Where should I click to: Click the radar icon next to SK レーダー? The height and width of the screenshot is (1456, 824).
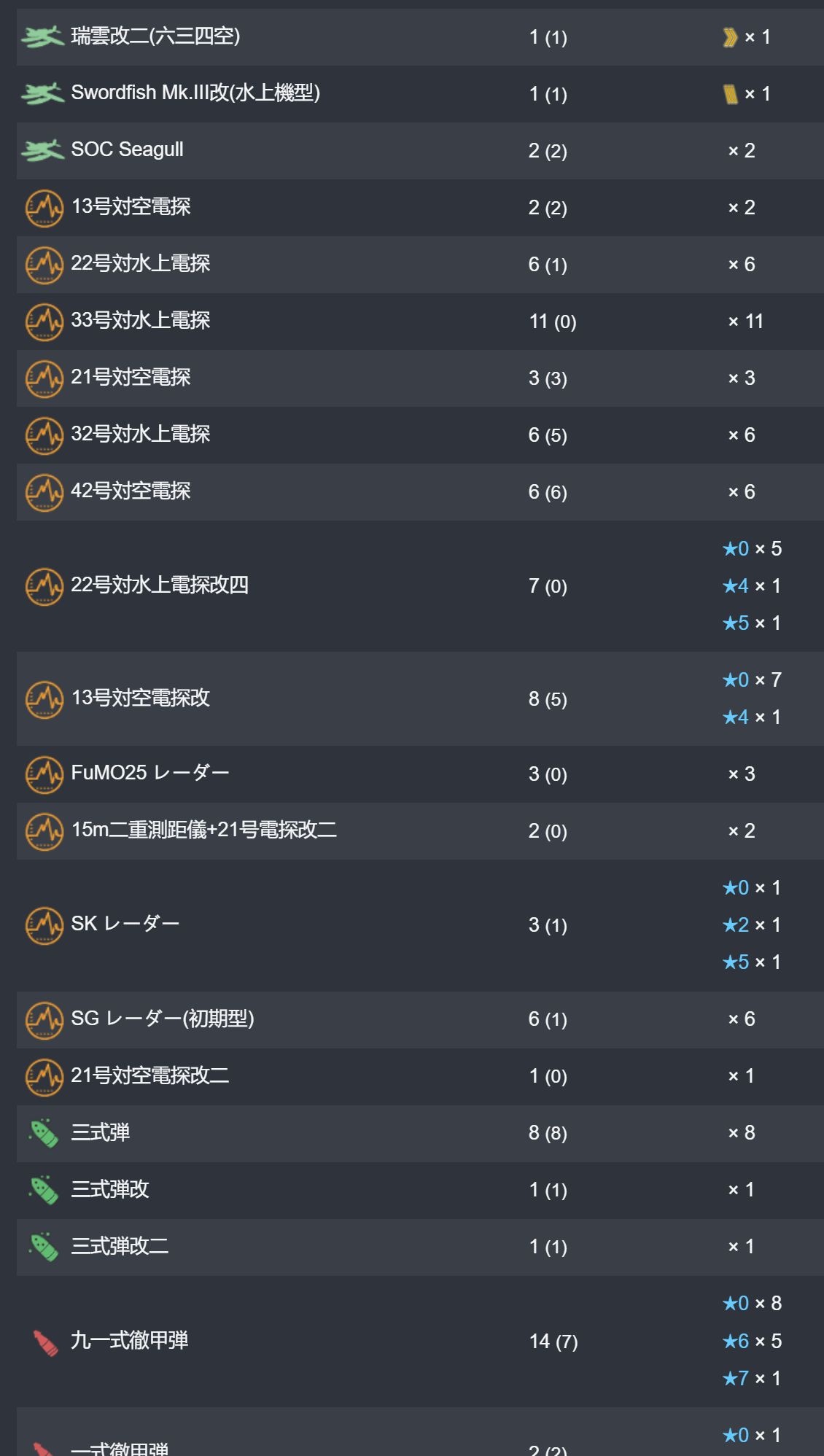[x=44, y=925]
